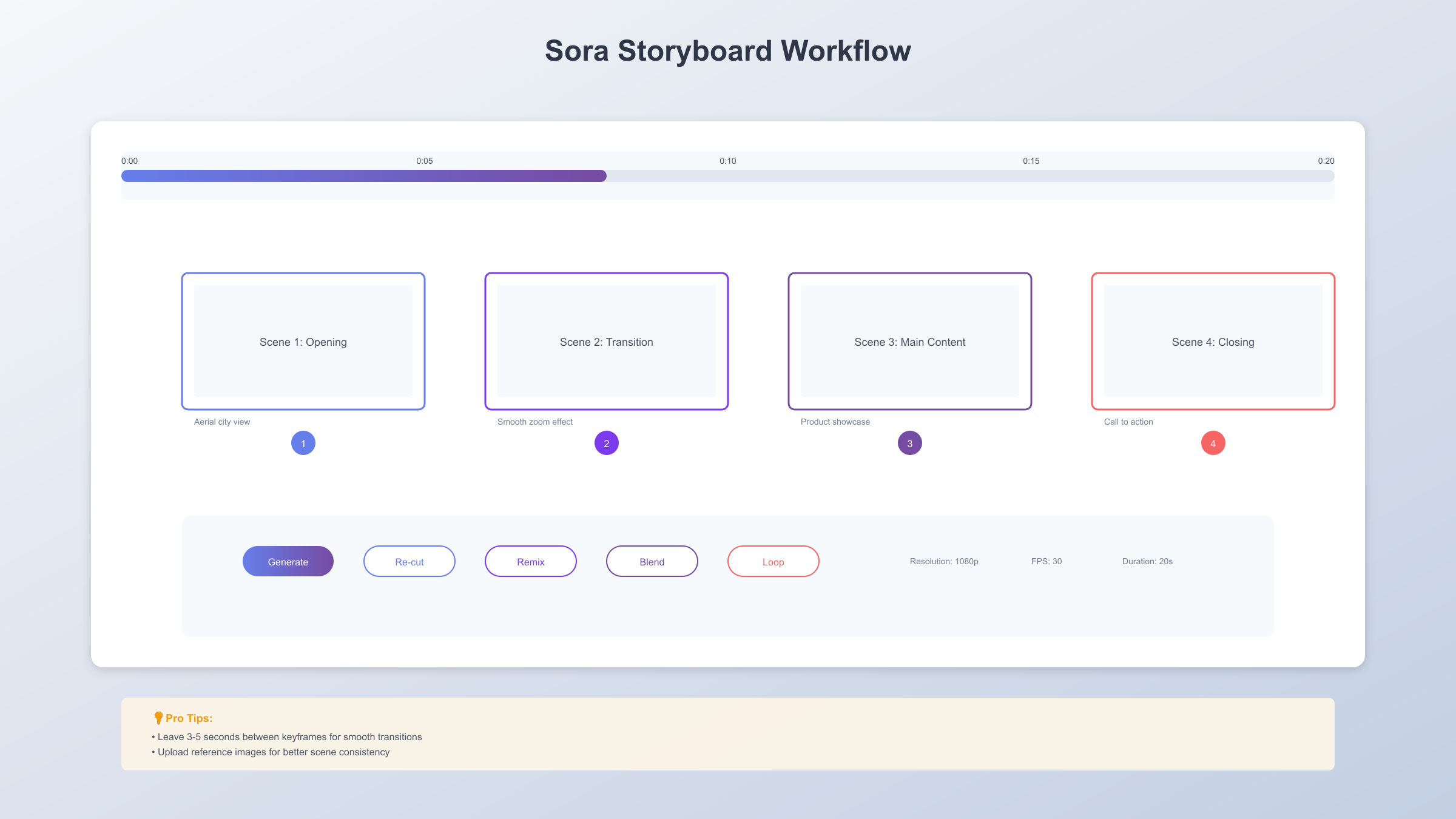Select the tip about 3-5 seconds between keyframes
This screenshot has height=819, width=1456.
point(287,737)
